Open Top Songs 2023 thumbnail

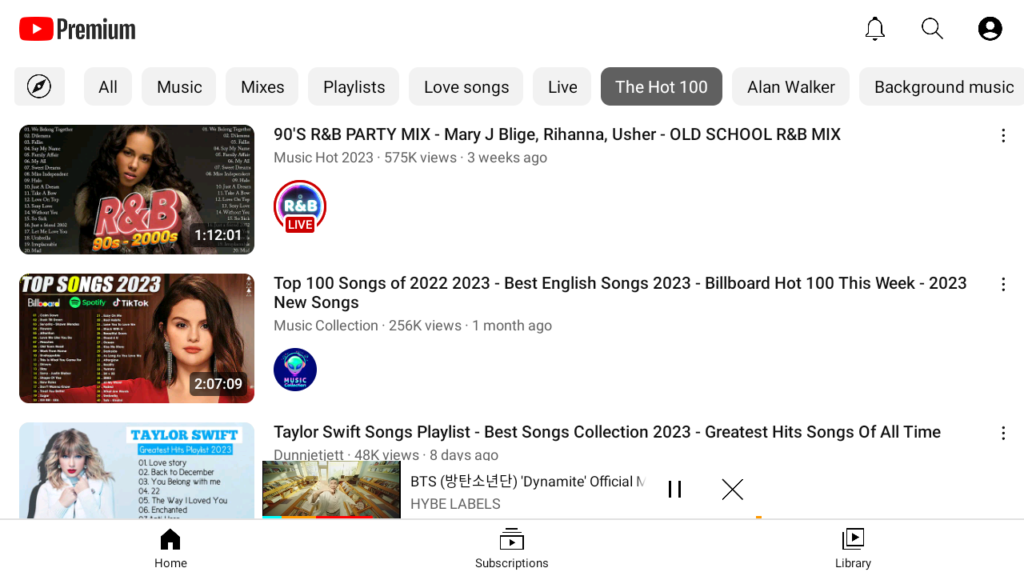136,338
